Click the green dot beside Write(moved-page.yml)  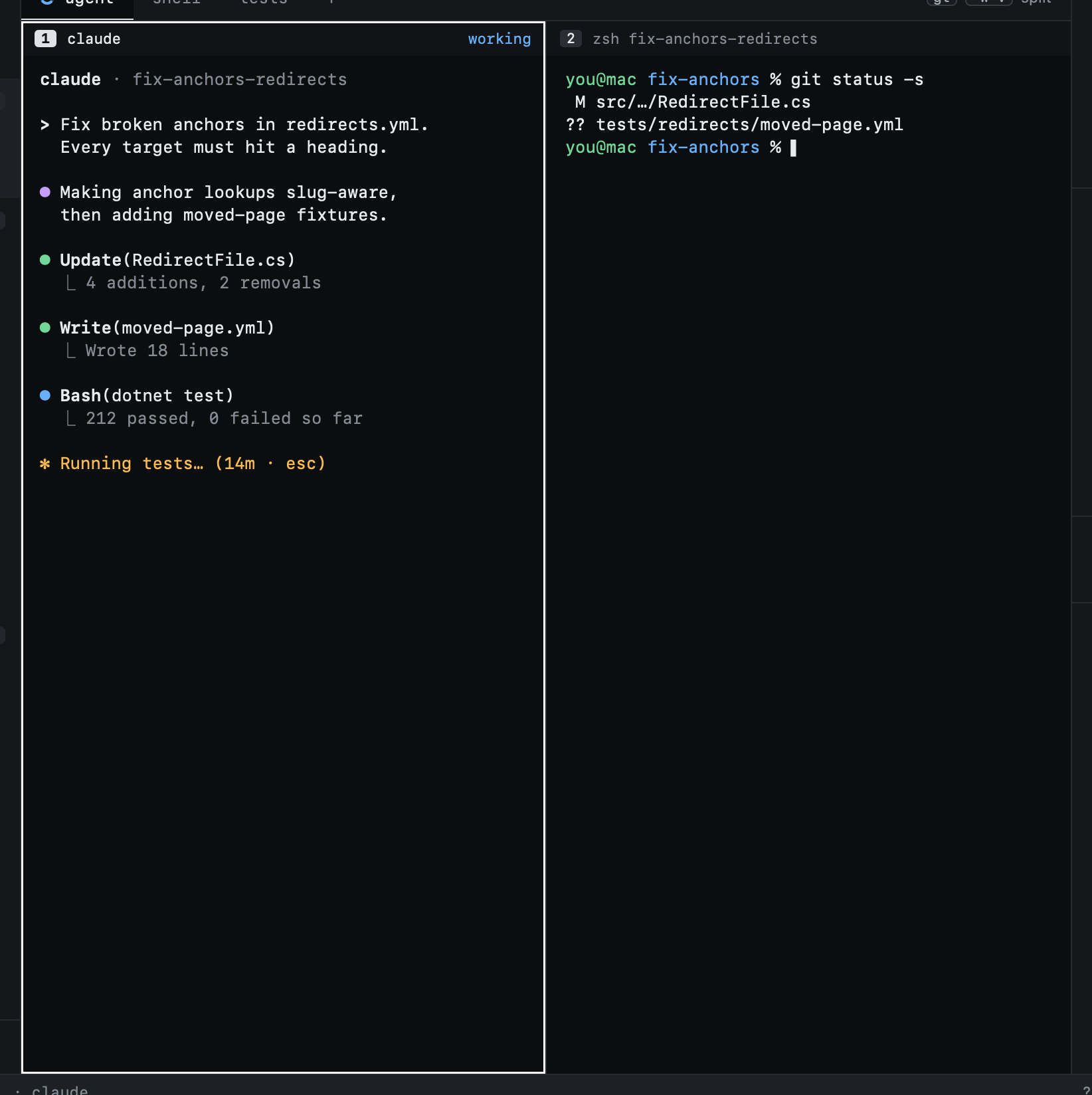pyautogui.click(x=45, y=328)
